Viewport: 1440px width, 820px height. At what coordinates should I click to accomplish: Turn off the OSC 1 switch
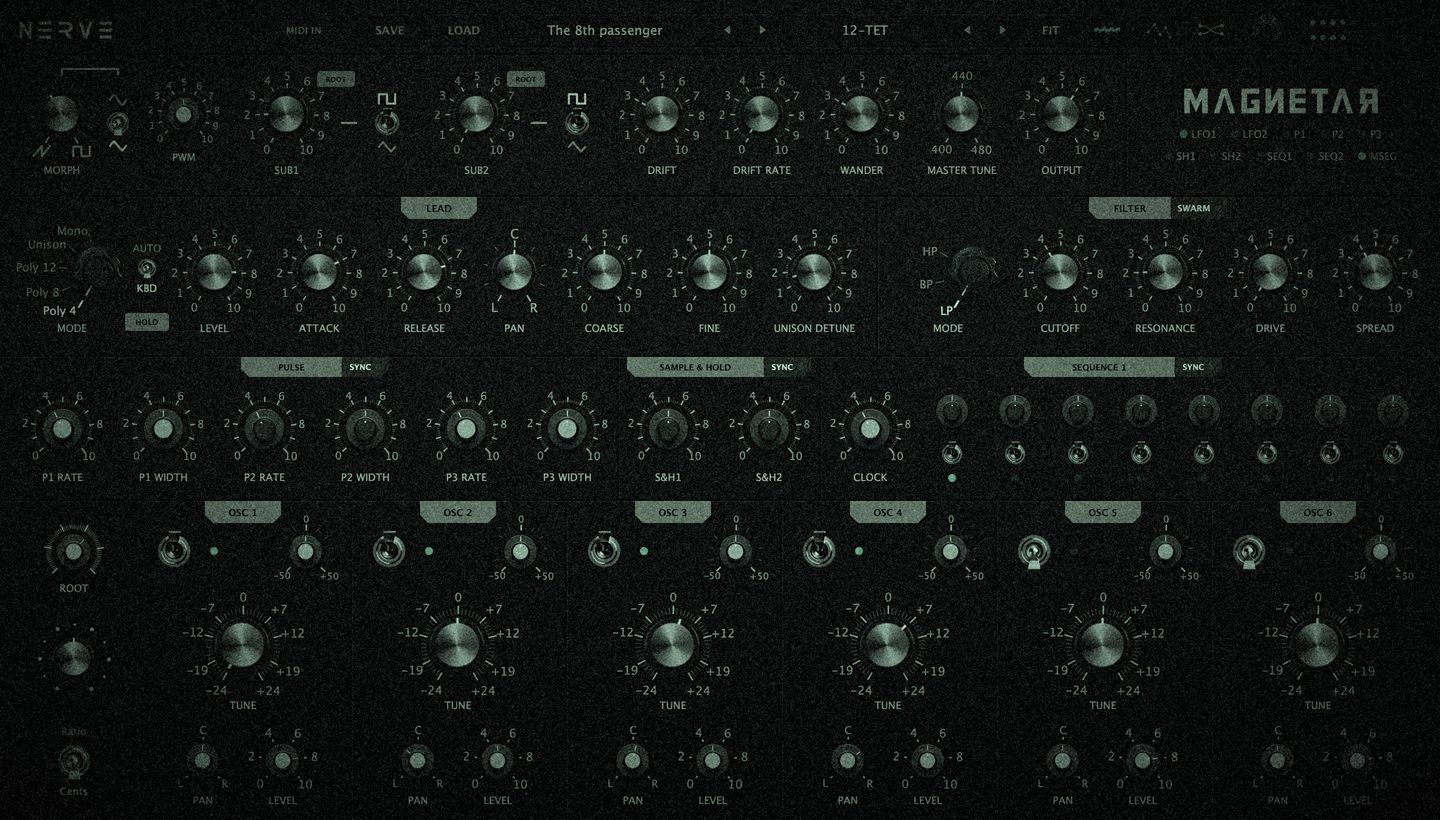(173, 549)
